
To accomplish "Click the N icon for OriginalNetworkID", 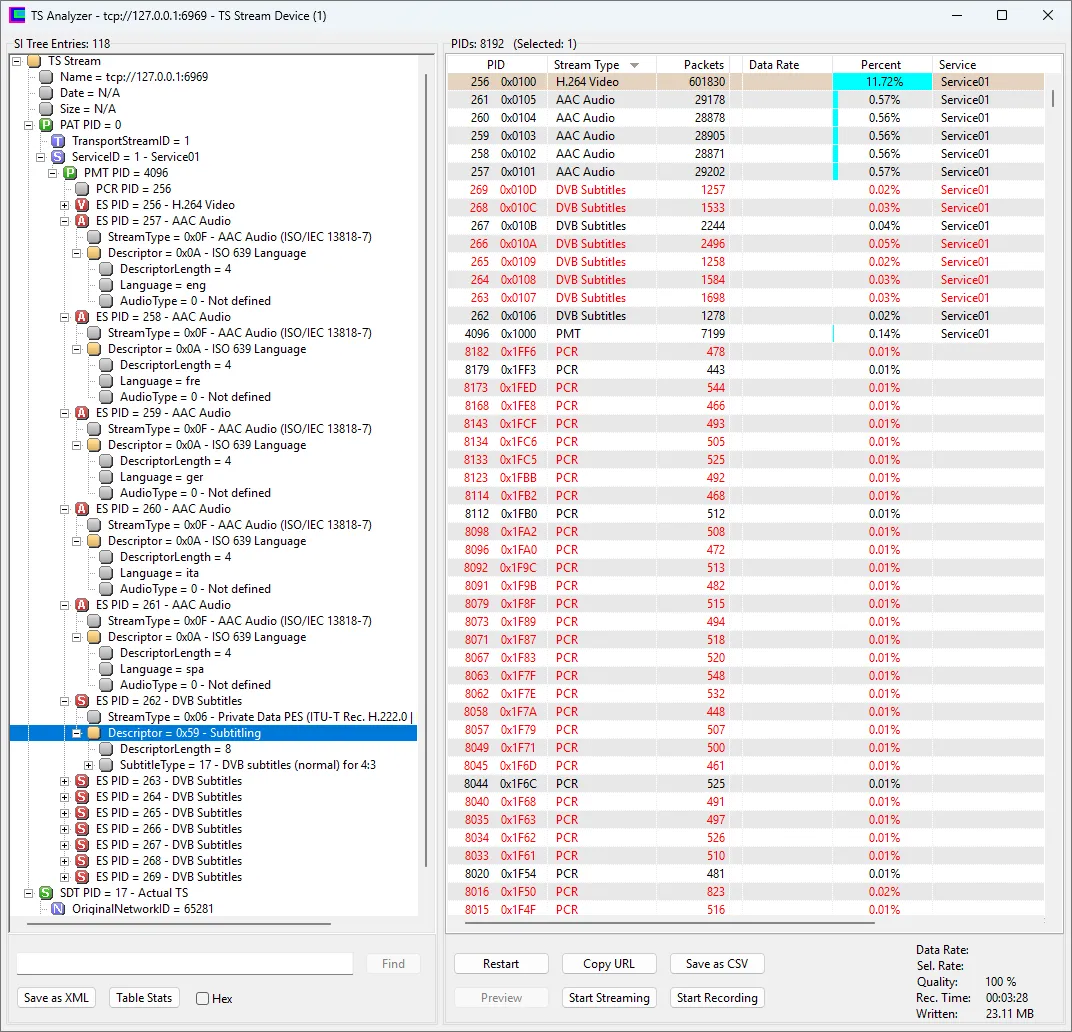I will [58, 909].
